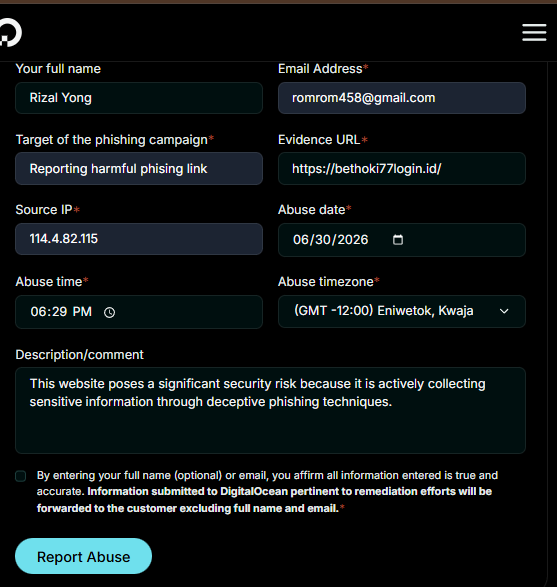
Task: Select the year 2026 in Abuse date
Action: [352, 240]
